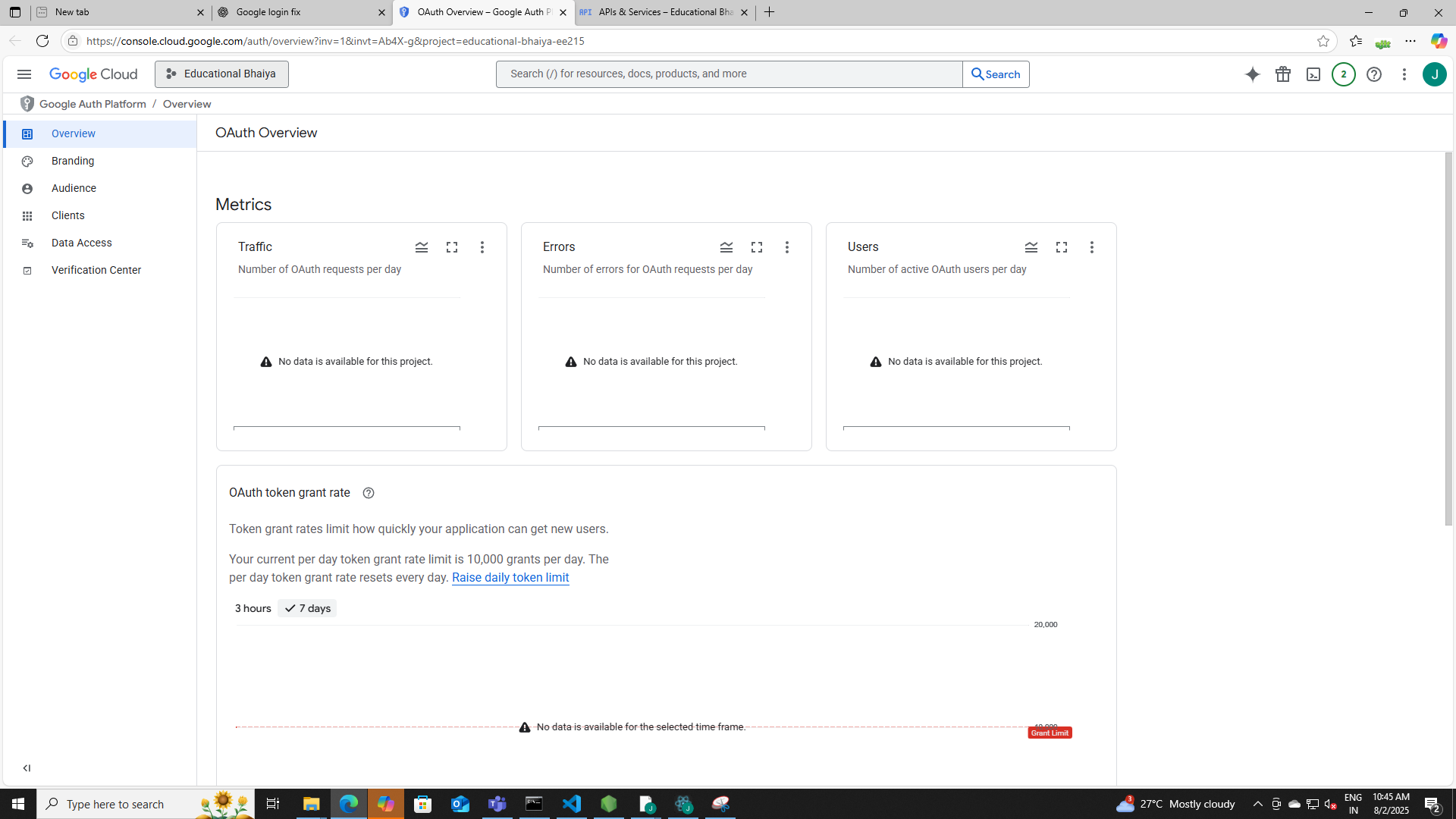Click the page vertical scrollbar
1456x819 pixels.
click(x=1448, y=339)
